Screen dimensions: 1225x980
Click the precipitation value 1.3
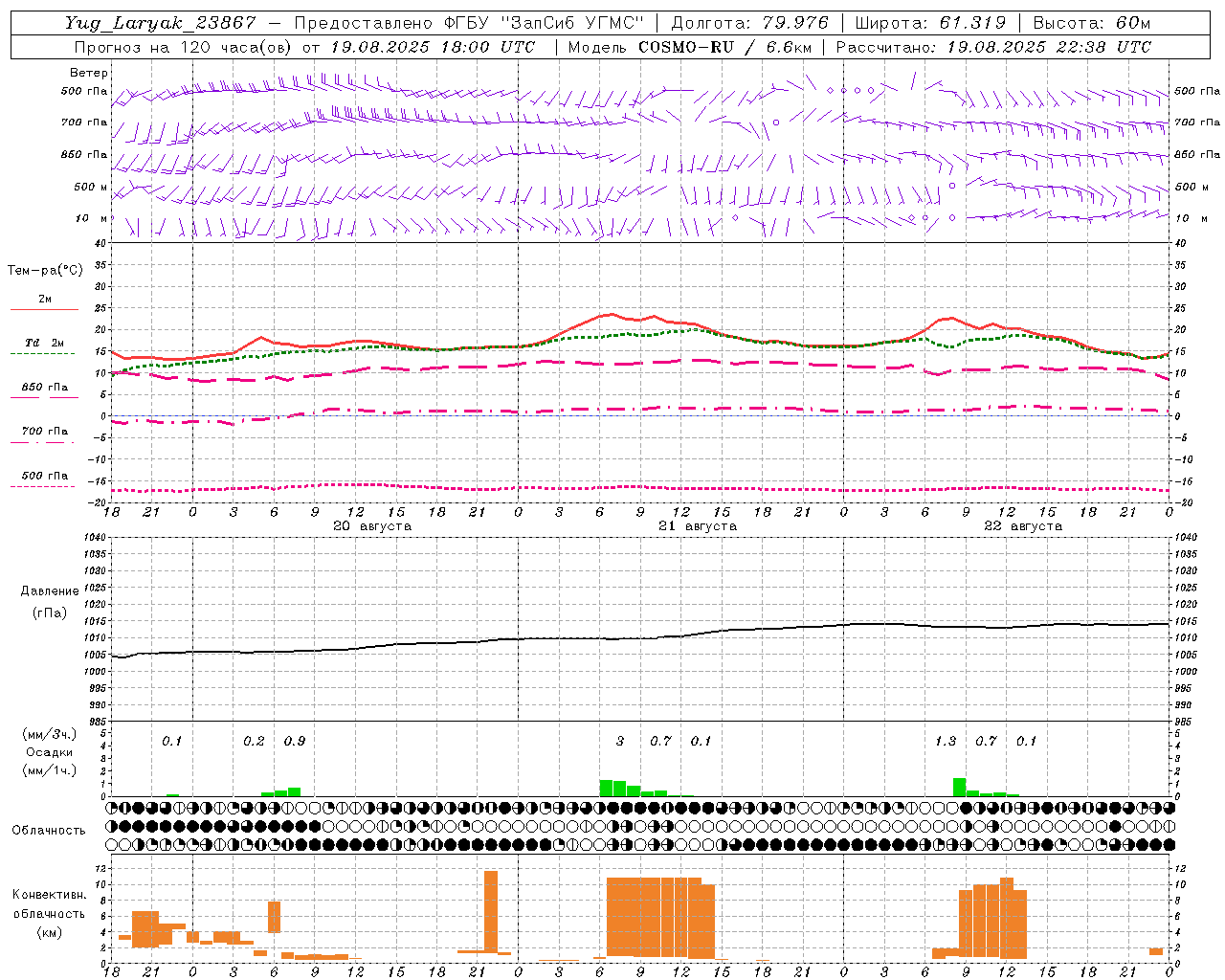(946, 742)
